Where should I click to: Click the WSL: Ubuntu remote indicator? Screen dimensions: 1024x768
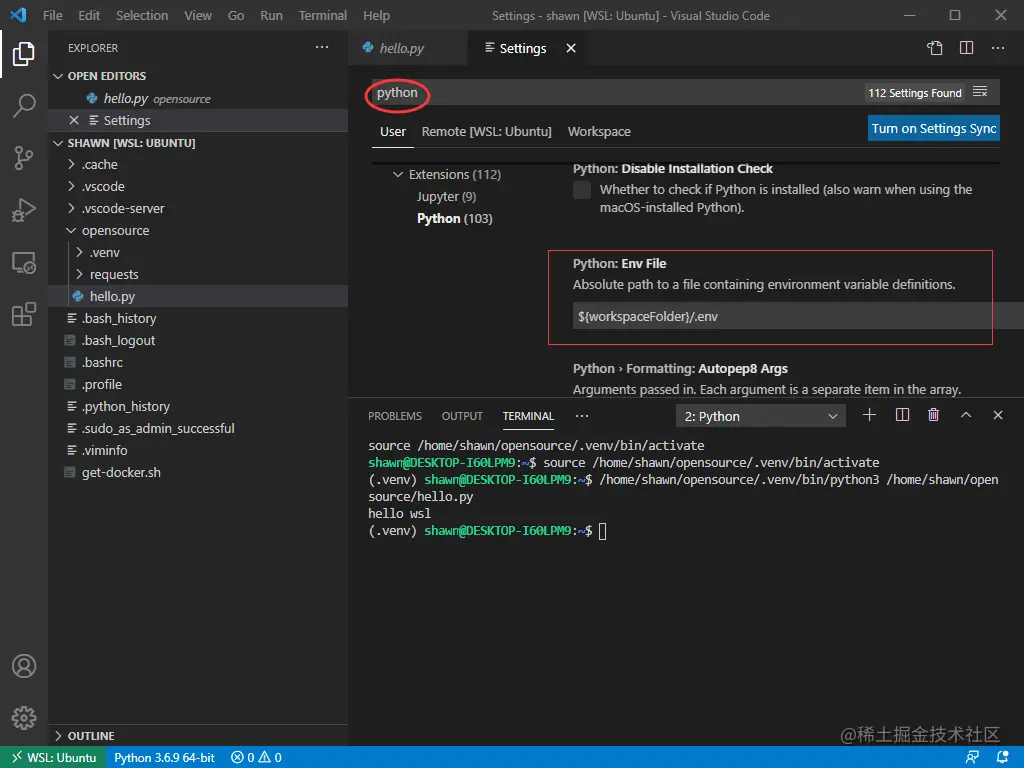pyautogui.click(x=54, y=758)
